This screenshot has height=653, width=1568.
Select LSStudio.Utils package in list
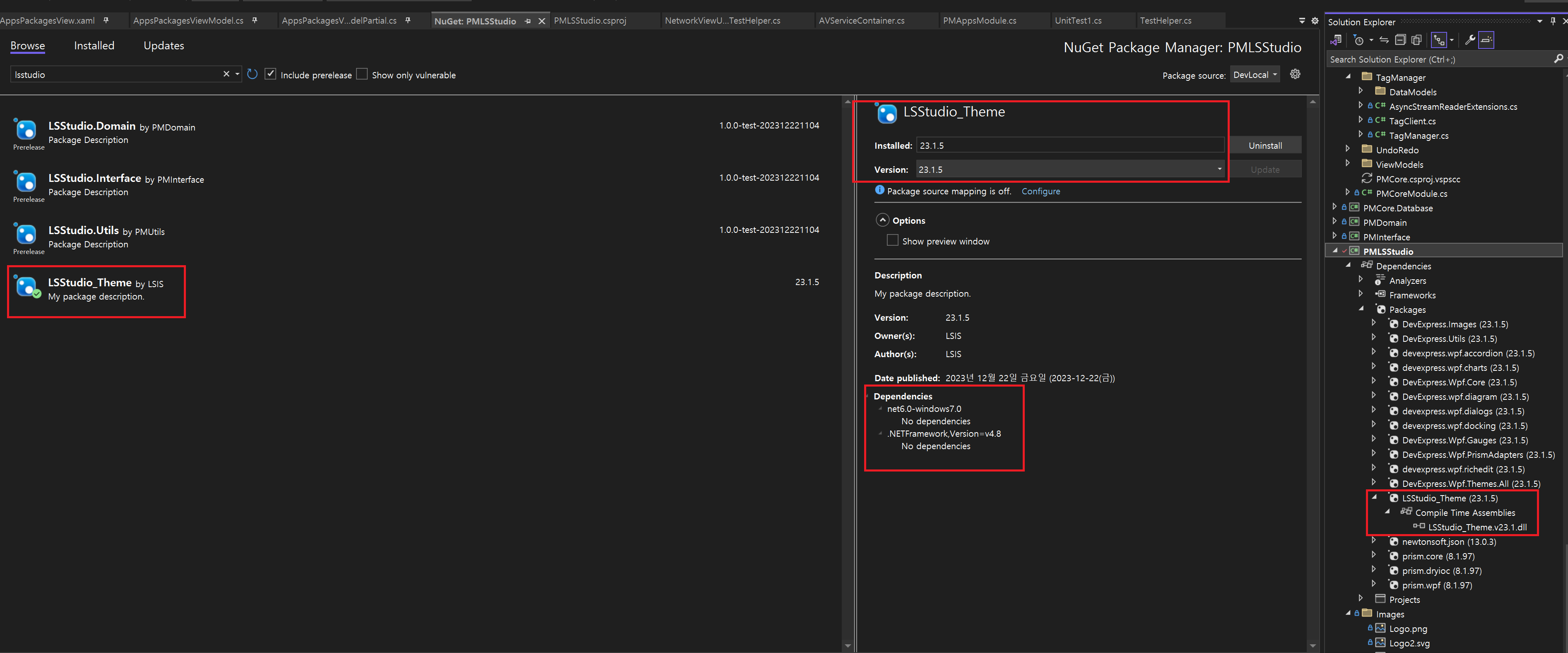[x=83, y=230]
